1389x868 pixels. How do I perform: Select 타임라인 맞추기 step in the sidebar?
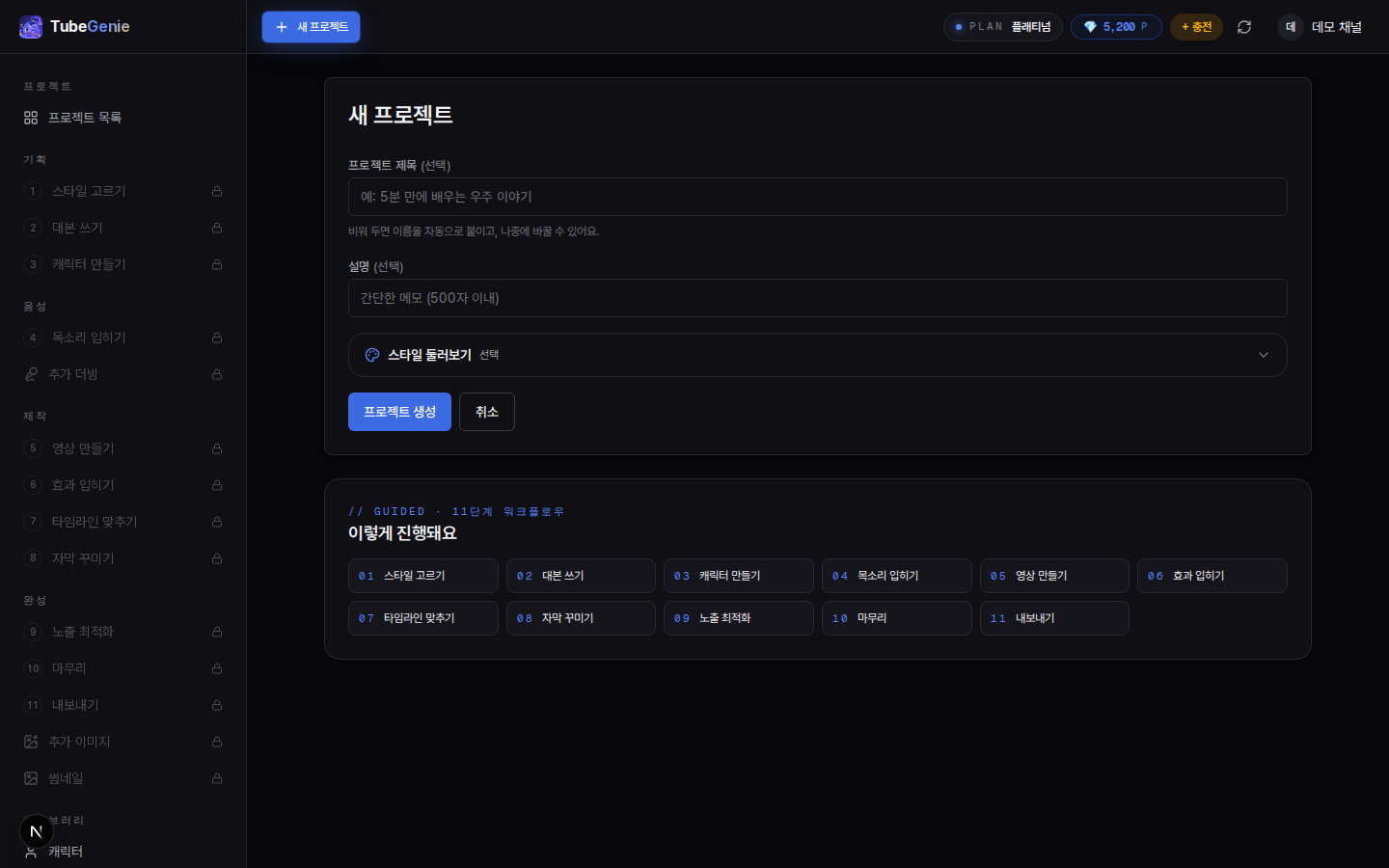(x=123, y=522)
